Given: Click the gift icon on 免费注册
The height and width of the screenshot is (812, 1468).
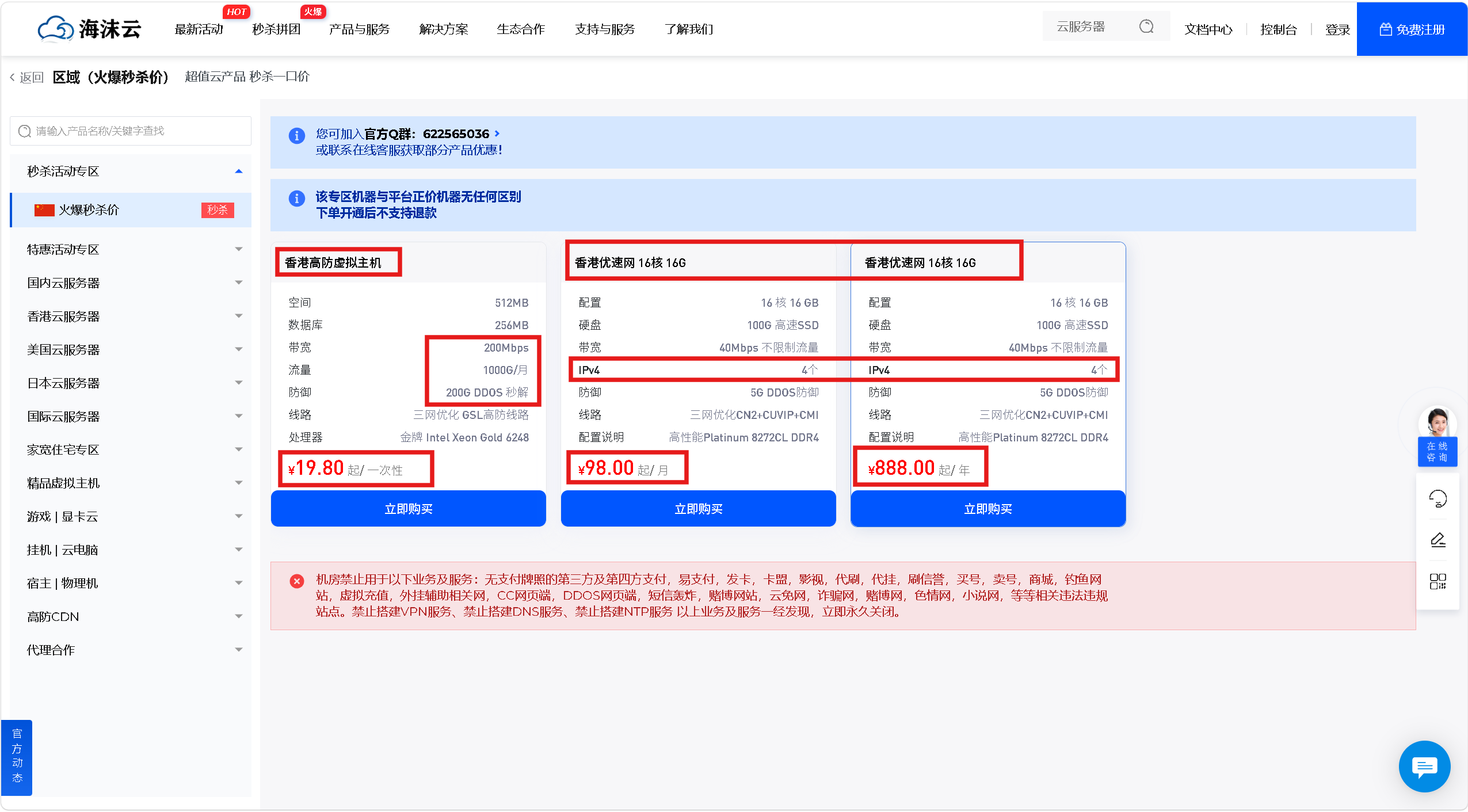Looking at the screenshot, I should [x=1386, y=29].
